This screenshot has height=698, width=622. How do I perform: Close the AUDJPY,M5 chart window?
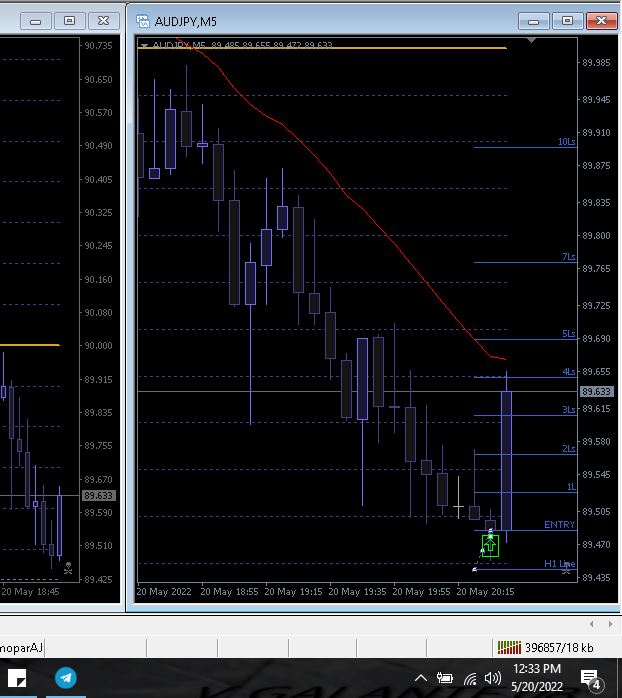click(x=602, y=21)
